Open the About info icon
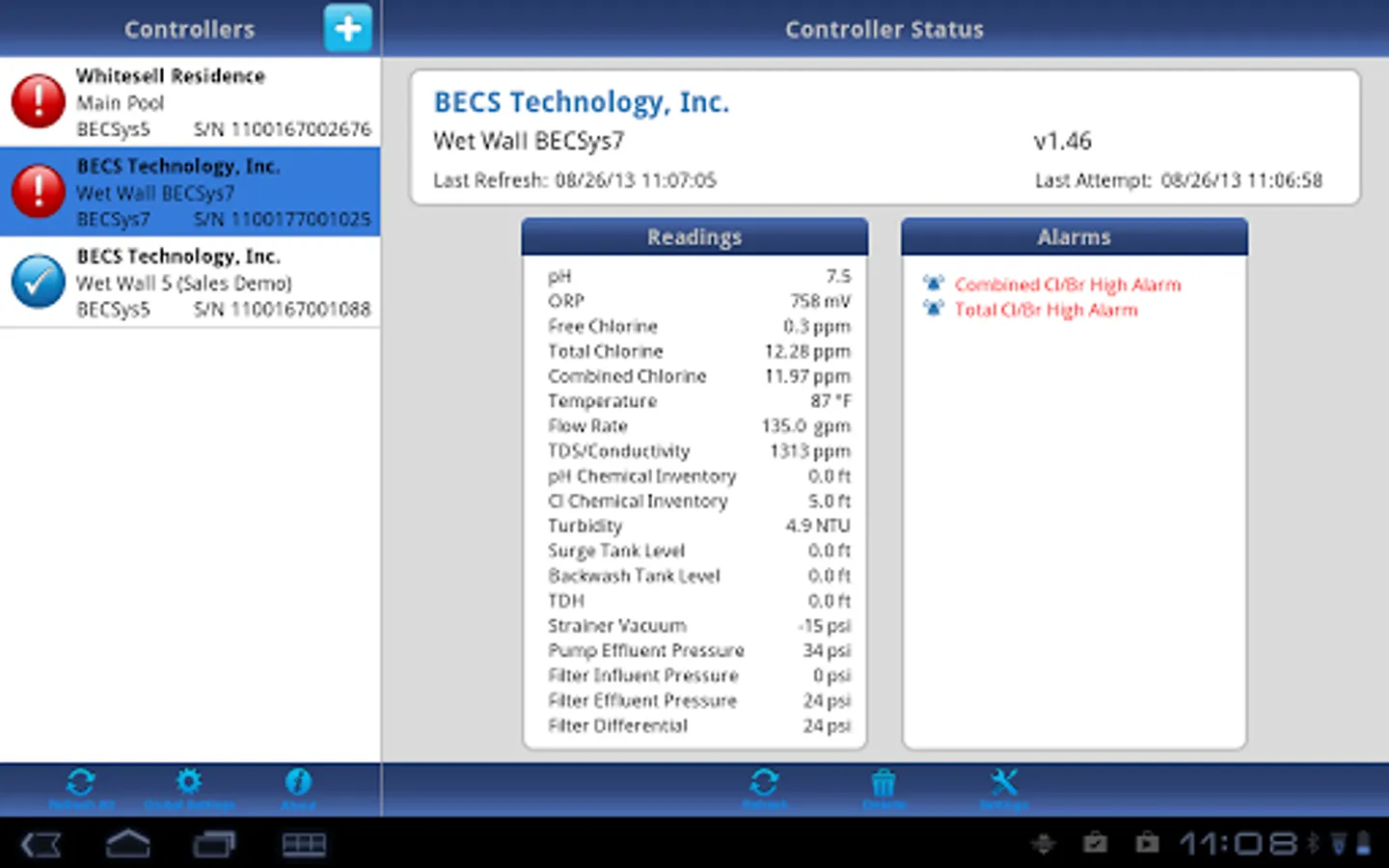This screenshot has height=868, width=1389. (x=298, y=789)
